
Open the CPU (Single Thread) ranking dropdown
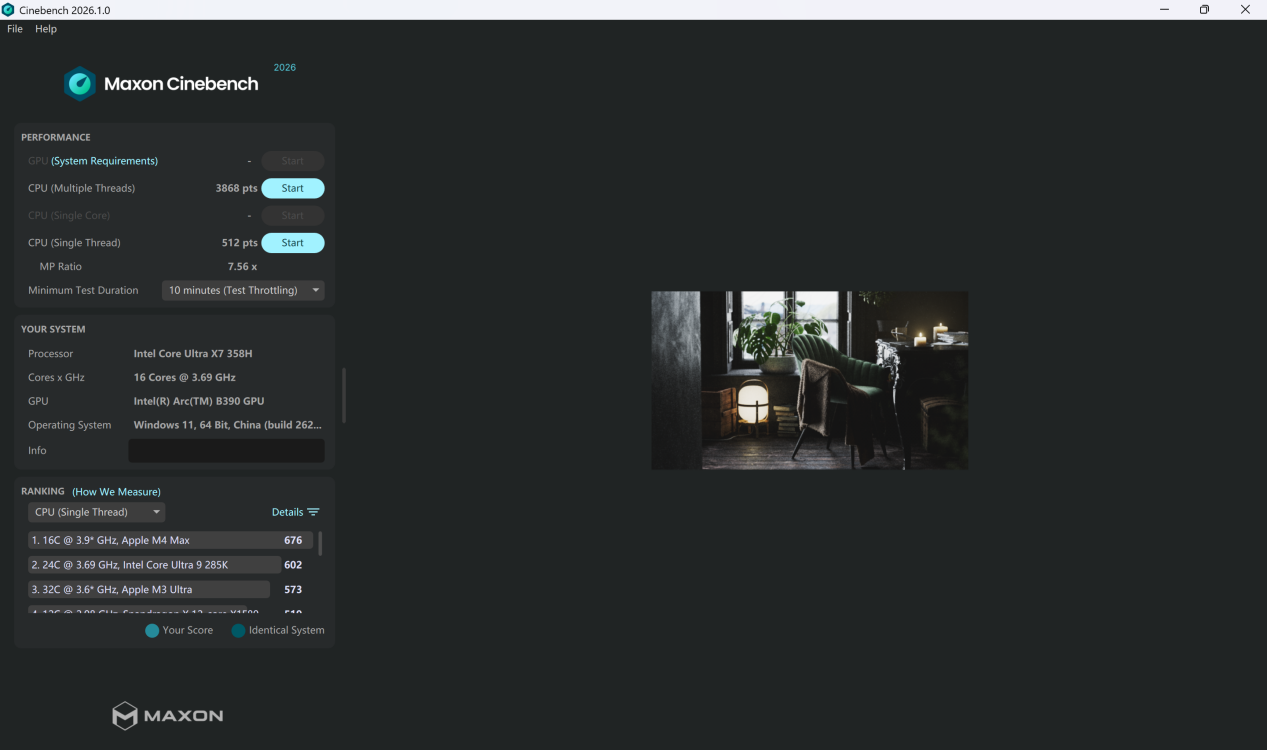coord(96,512)
